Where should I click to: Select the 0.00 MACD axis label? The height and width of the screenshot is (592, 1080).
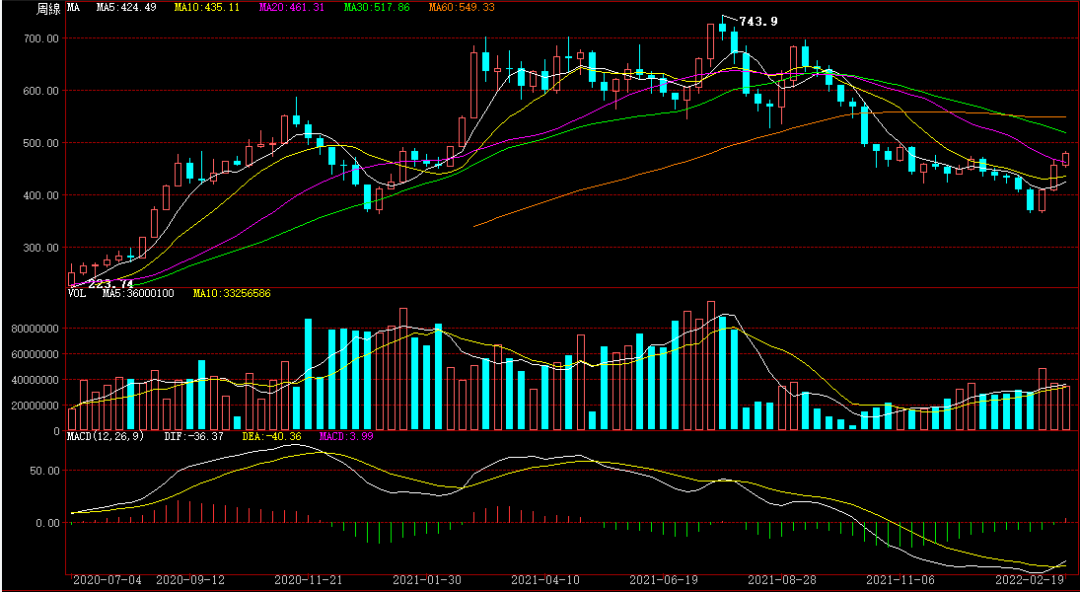coord(48,523)
